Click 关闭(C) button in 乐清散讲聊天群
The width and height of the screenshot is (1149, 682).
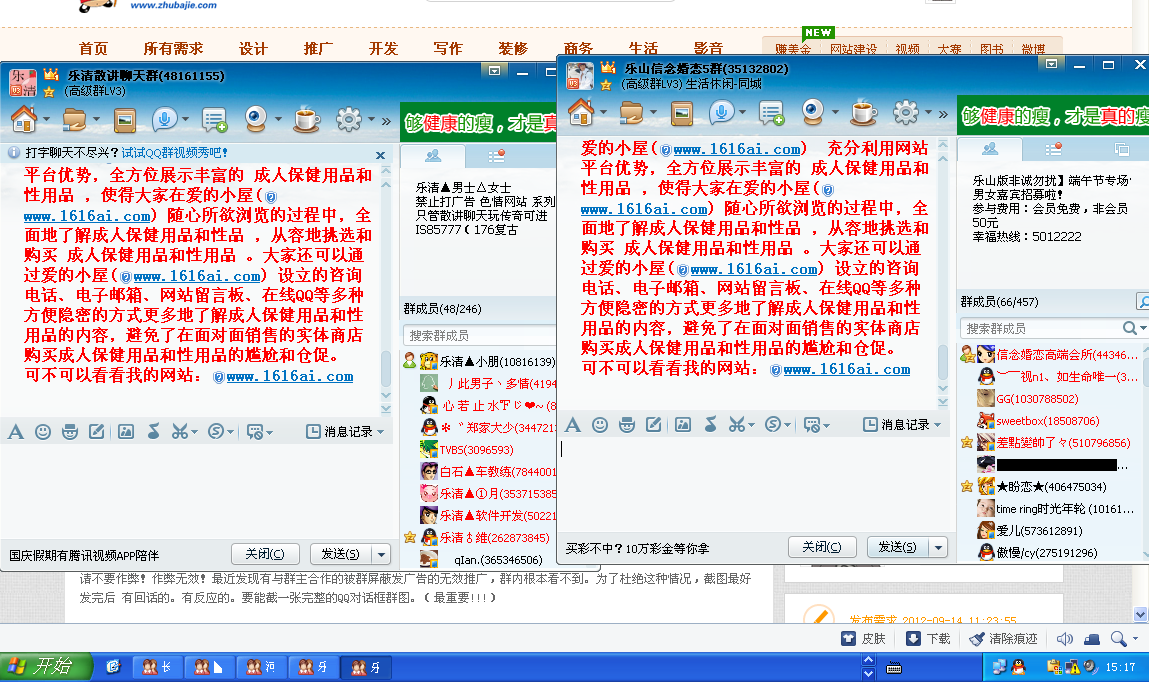click(265, 554)
